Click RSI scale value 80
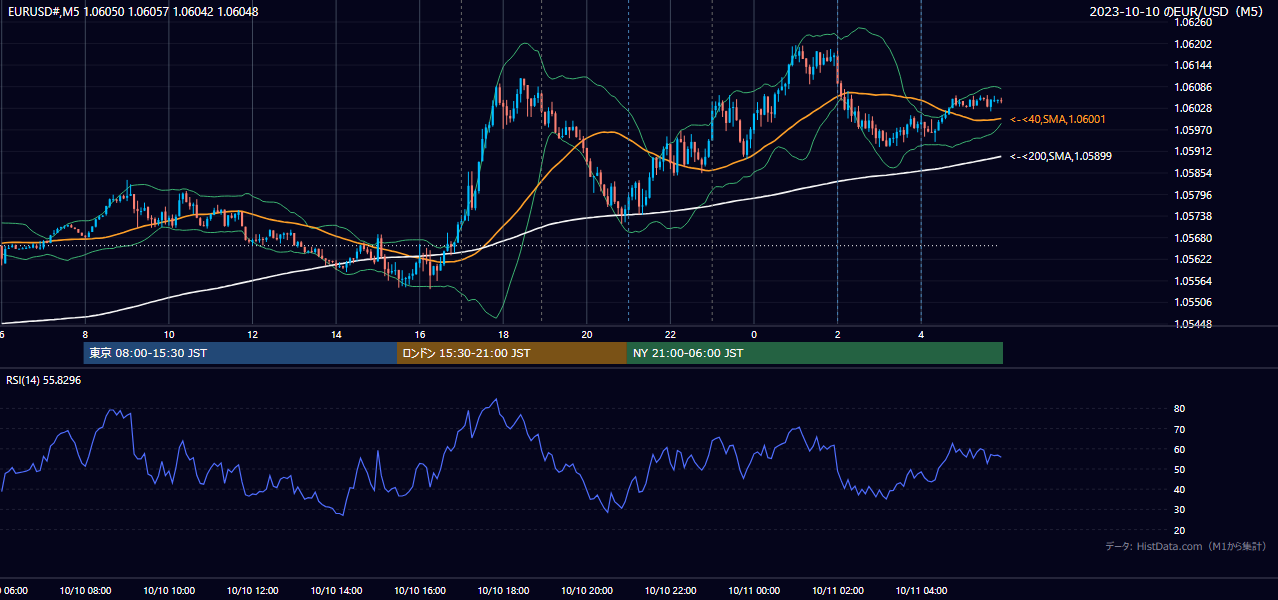This screenshot has width=1278, height=600. click(x=1179, y=409)
